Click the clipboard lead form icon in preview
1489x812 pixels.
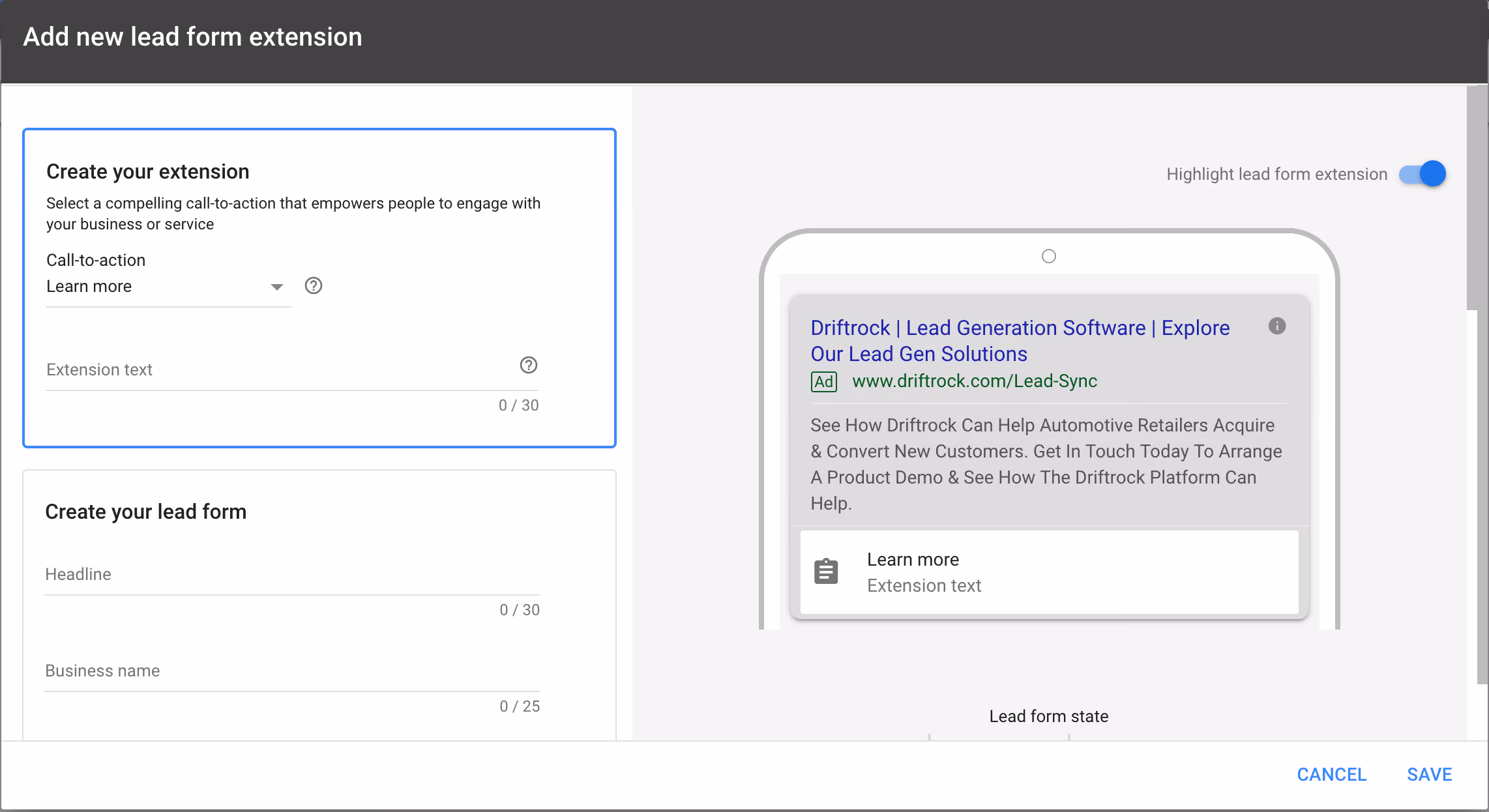[x=826, y=572]
